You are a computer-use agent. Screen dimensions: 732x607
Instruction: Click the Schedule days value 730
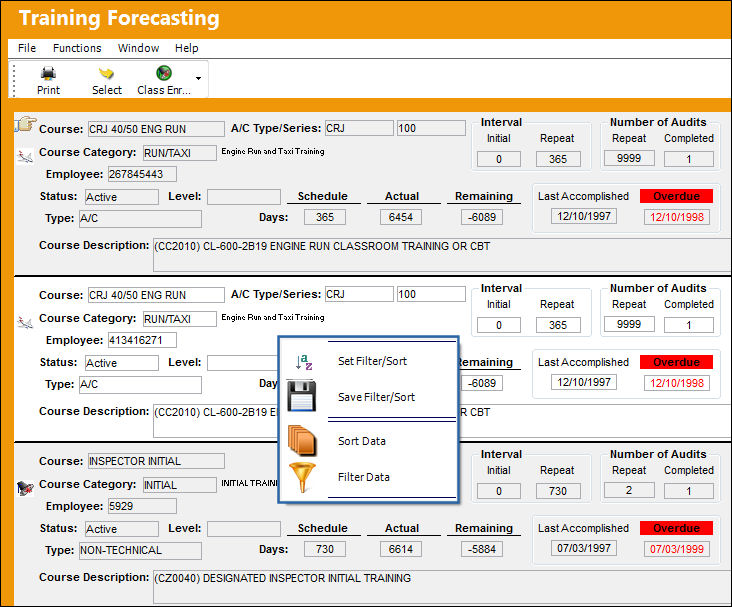pyautogui.click(x=325, y=549)
